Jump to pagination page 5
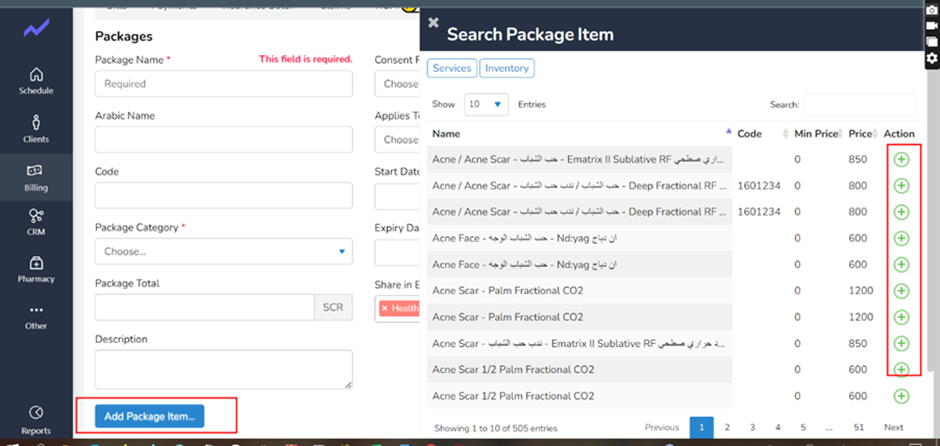 point(803,427)
